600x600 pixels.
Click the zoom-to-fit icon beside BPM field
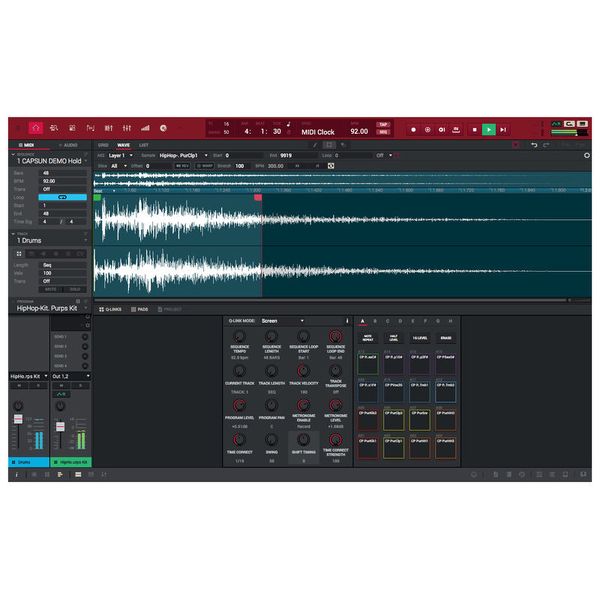click(331, 166)
